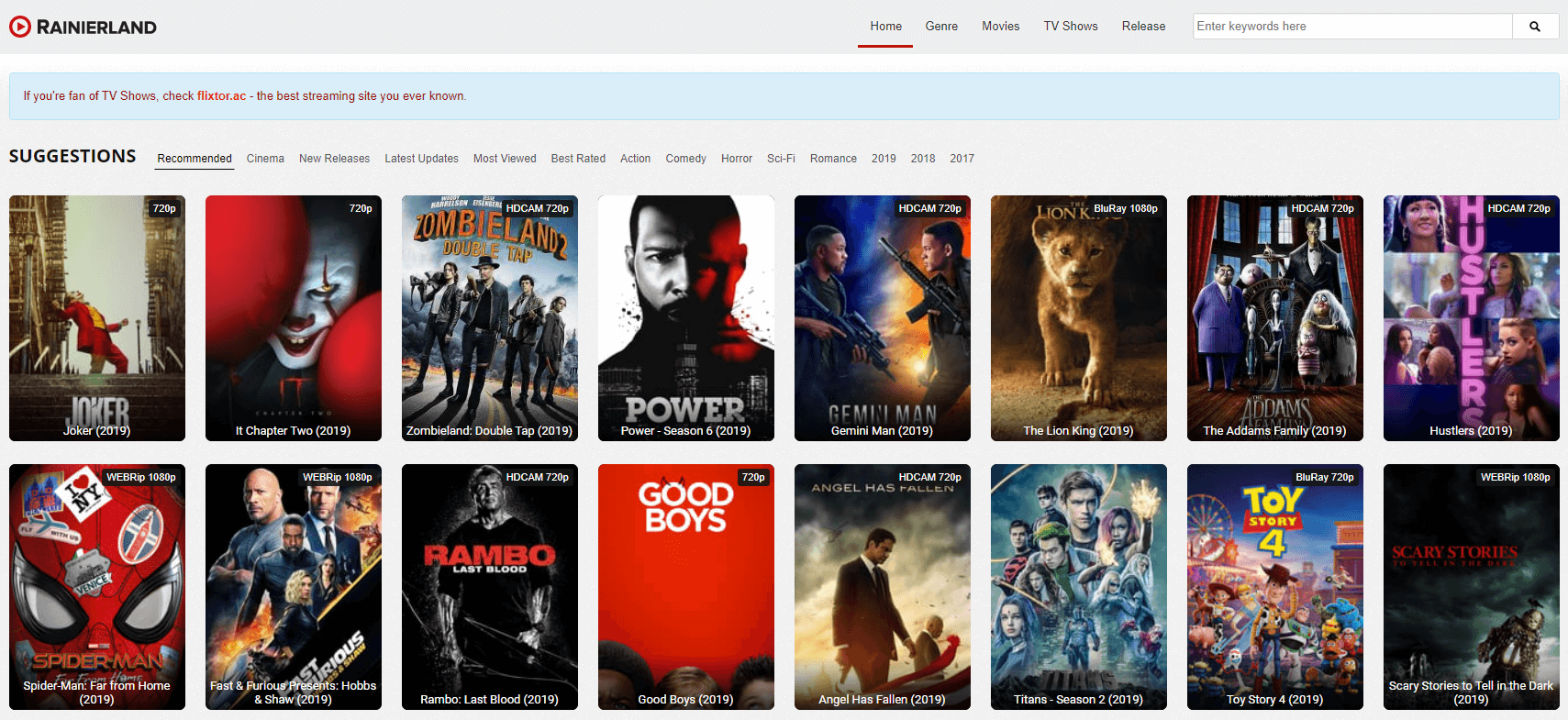
Task: Open the Scary Stories to Tell poster
Action: coord(1472,587)
